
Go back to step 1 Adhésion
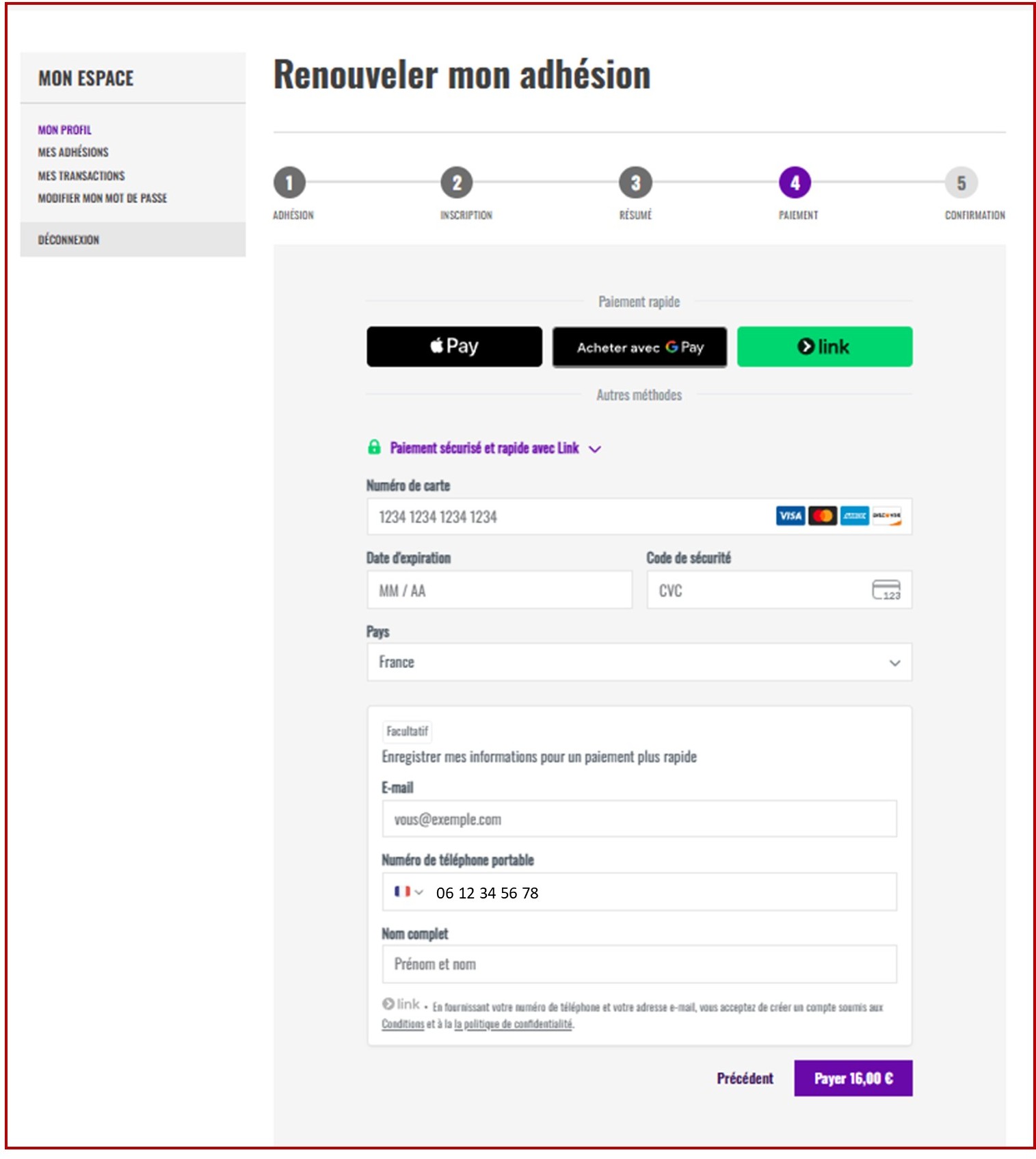(x=289, y=183)
